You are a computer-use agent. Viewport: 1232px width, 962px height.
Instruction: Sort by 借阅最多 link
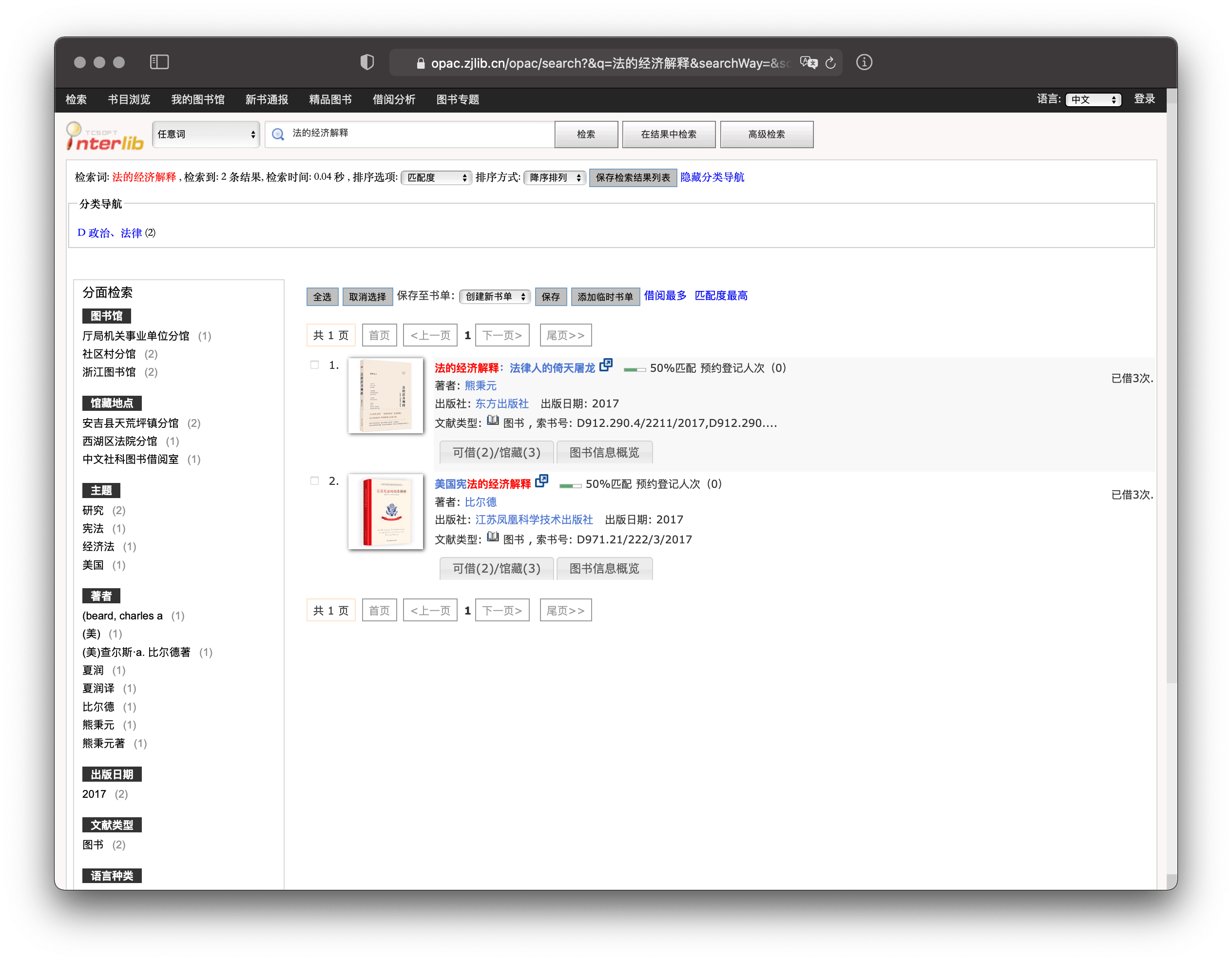point(665,296)
